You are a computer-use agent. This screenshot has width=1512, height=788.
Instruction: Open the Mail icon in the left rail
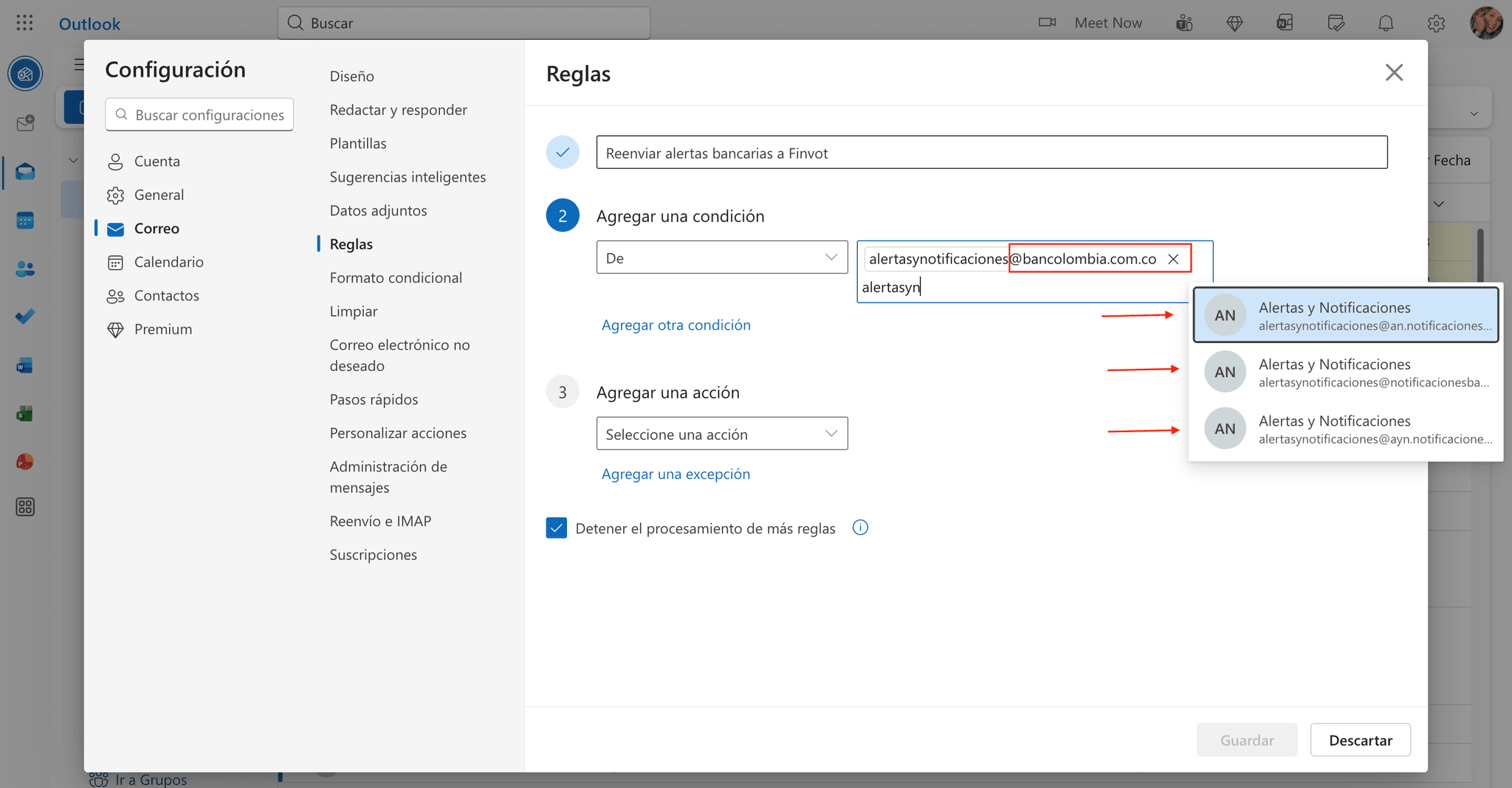click(x=25, y=172)
